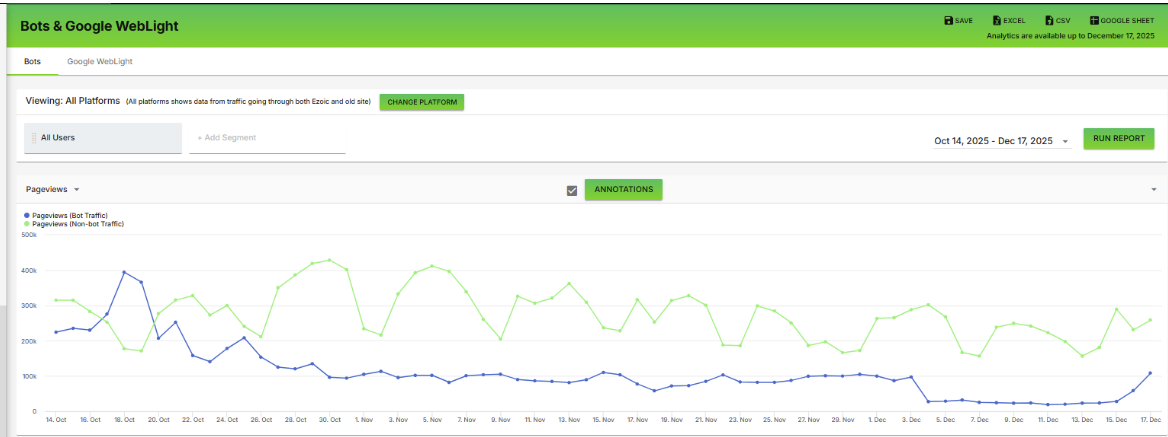Click the SAVE floppy disk icon
Image resolution: width=1168 pixels, height=437 pixels.
click(948, 21)
